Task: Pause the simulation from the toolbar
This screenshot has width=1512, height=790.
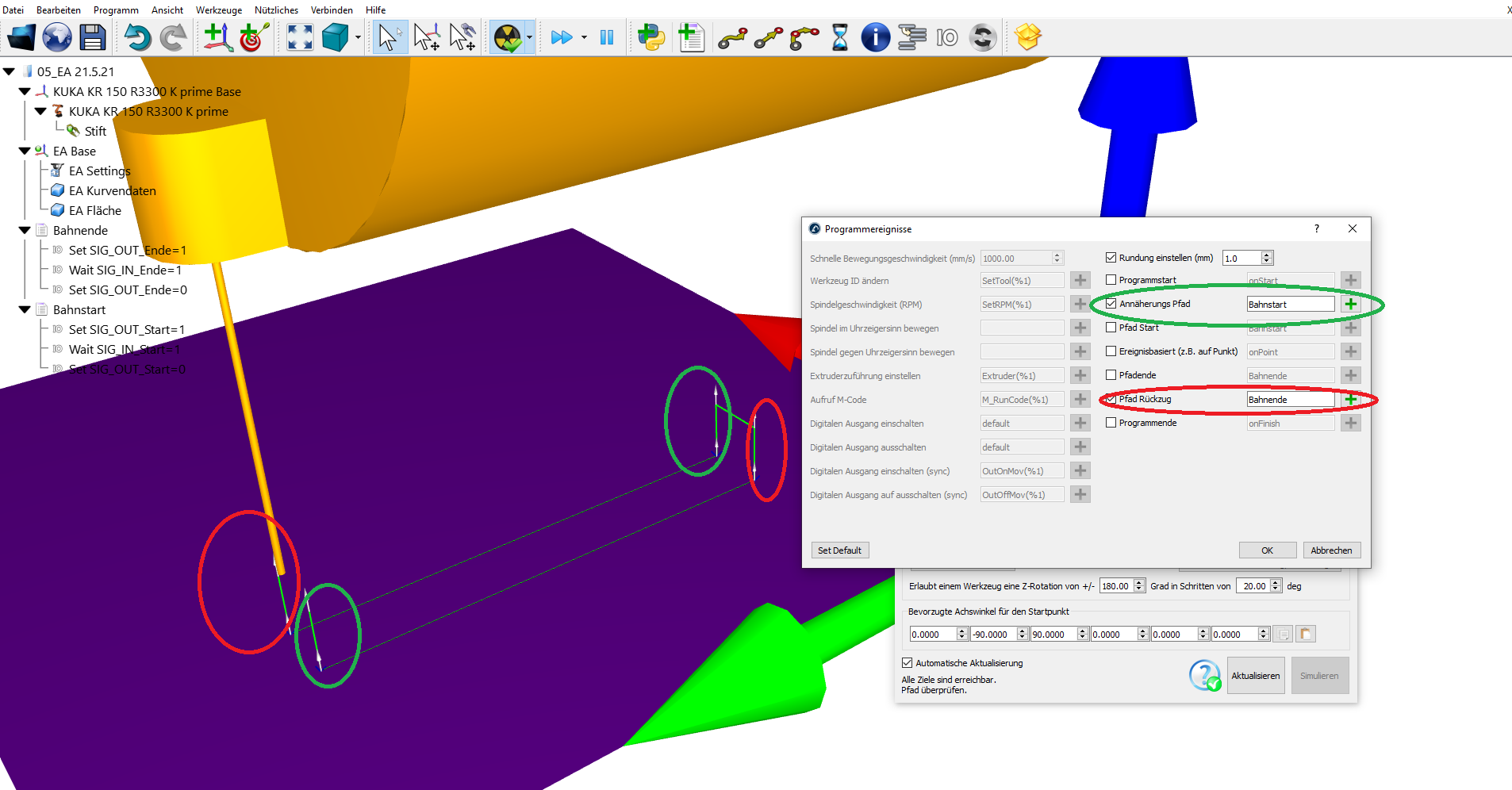Action: (x=607, y=37)
